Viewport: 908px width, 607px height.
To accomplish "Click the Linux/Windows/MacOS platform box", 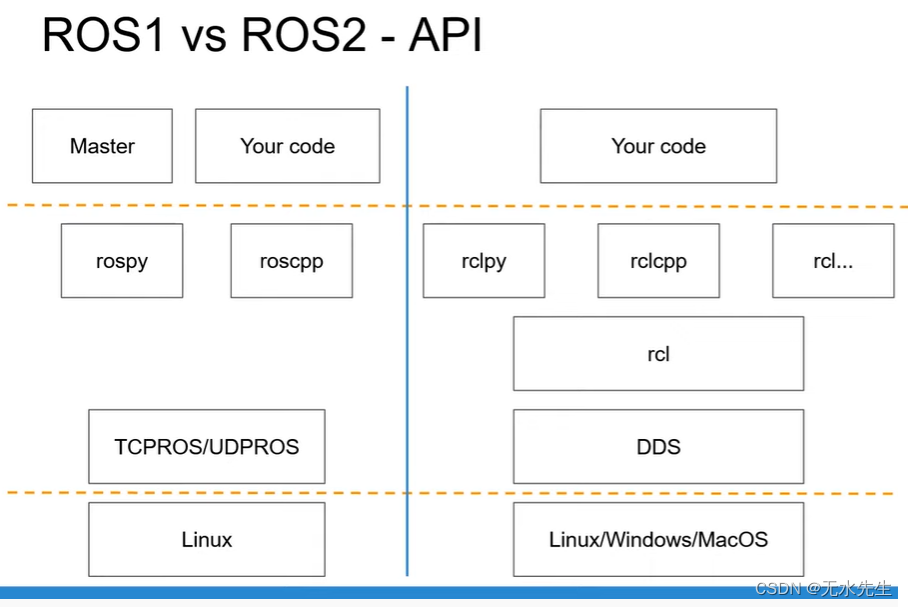I will 658,539.
